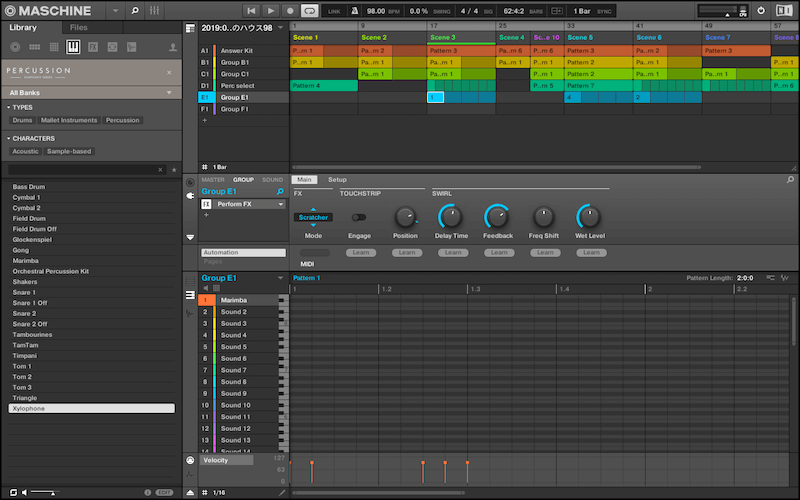The height and width of the screenshot is (500, 800).
Task: Step the FX Mode up from Scratcher
Action: click(x=313, y=209)
